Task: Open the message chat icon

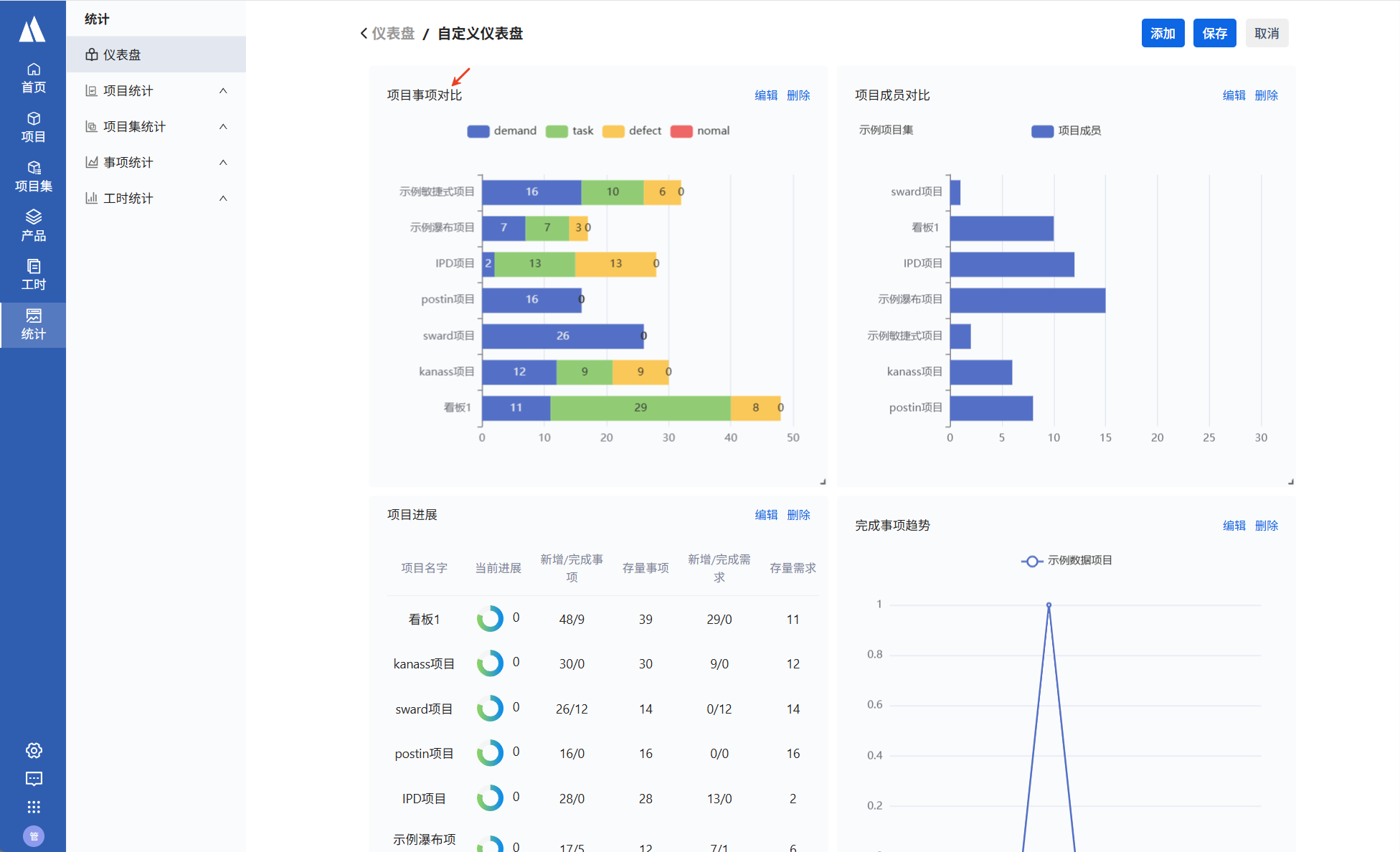Action: tap(34, 779)
